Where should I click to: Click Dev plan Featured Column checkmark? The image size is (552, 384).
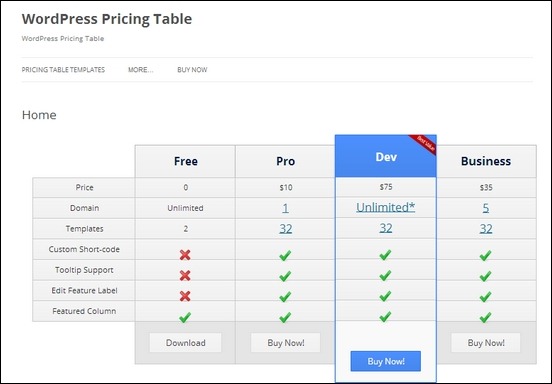point(385,316)
